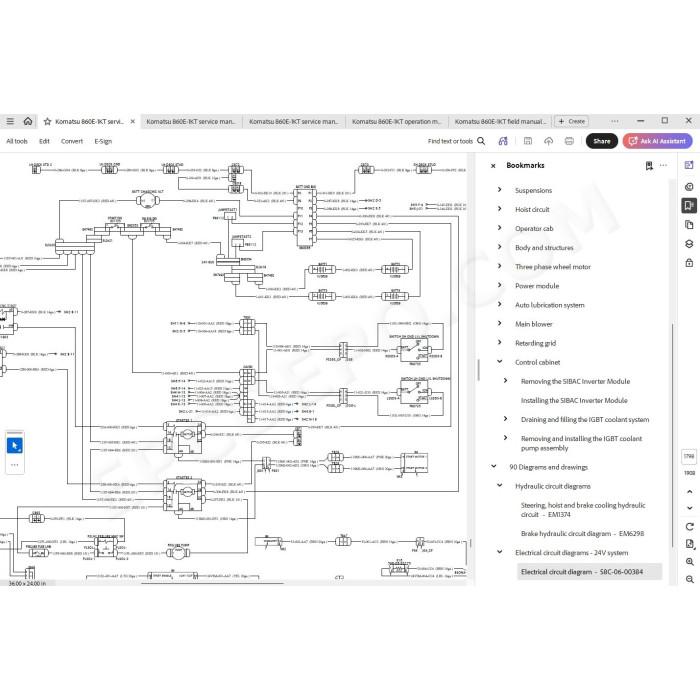
Task: Open Draining and filling the IGBT coolant system
Action: 585,420
